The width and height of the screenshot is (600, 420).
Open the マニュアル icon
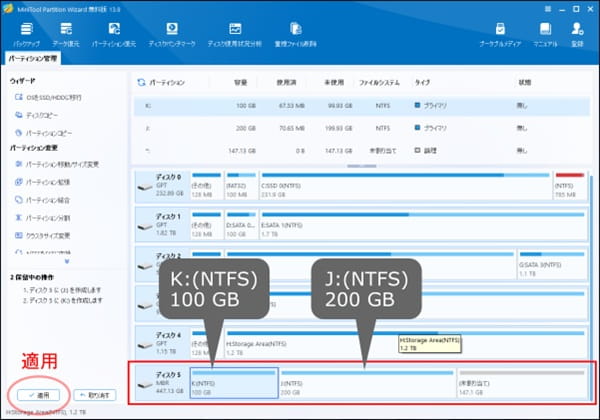545,35
